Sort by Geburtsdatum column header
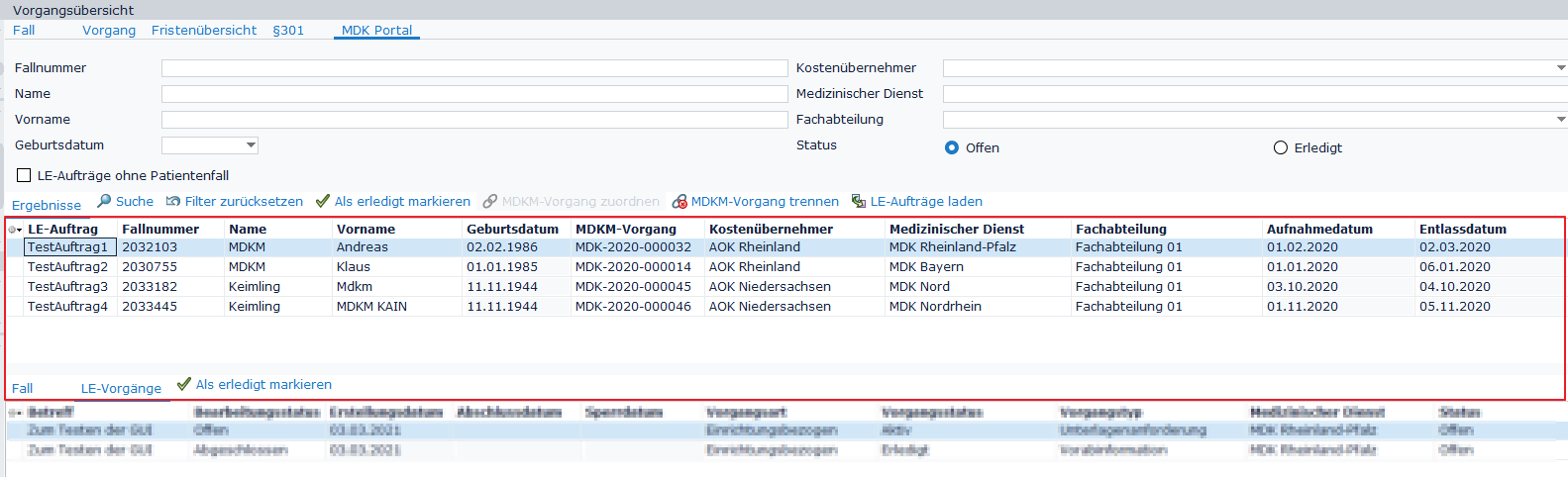This screenshot has height=477, width=1568. pyautogui.click(x=512, y=230)
